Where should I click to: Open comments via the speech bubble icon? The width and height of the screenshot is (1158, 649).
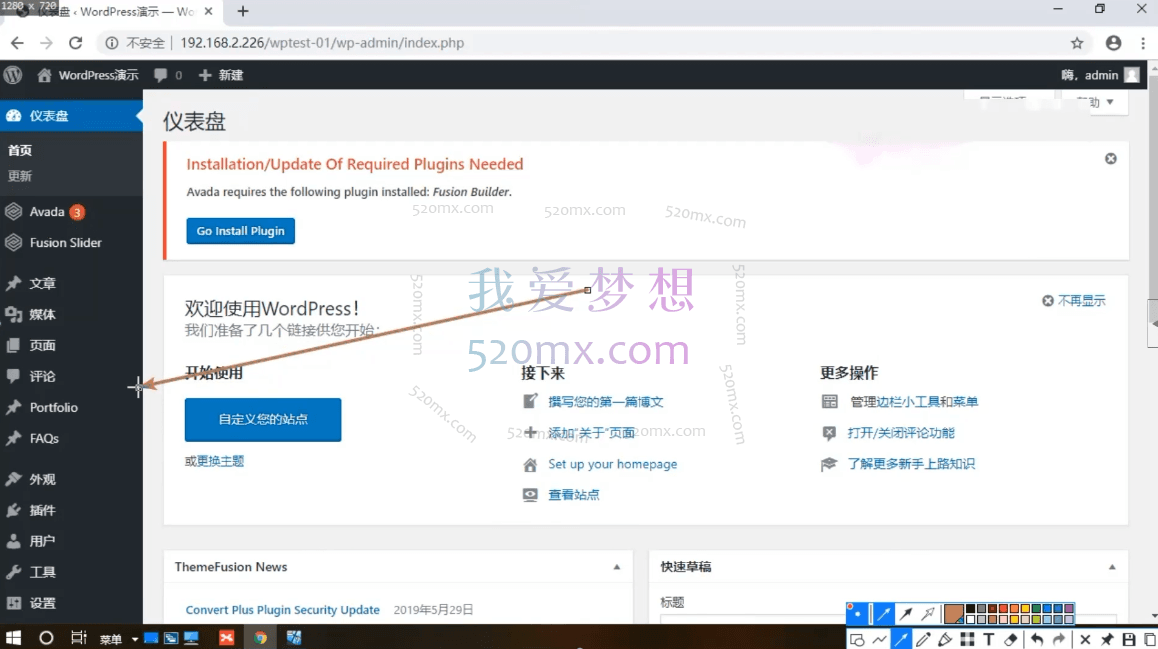(158, 74)
